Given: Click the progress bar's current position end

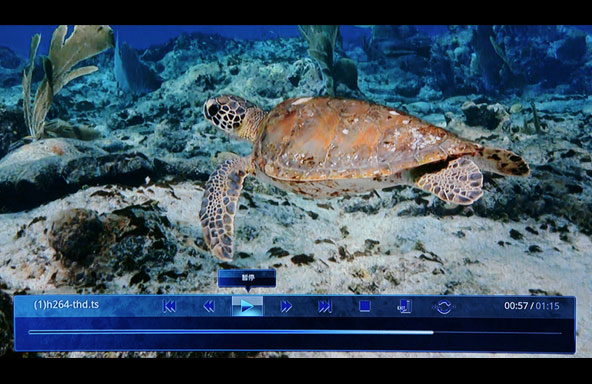Looking at the screenshot, I should [432, 333].
